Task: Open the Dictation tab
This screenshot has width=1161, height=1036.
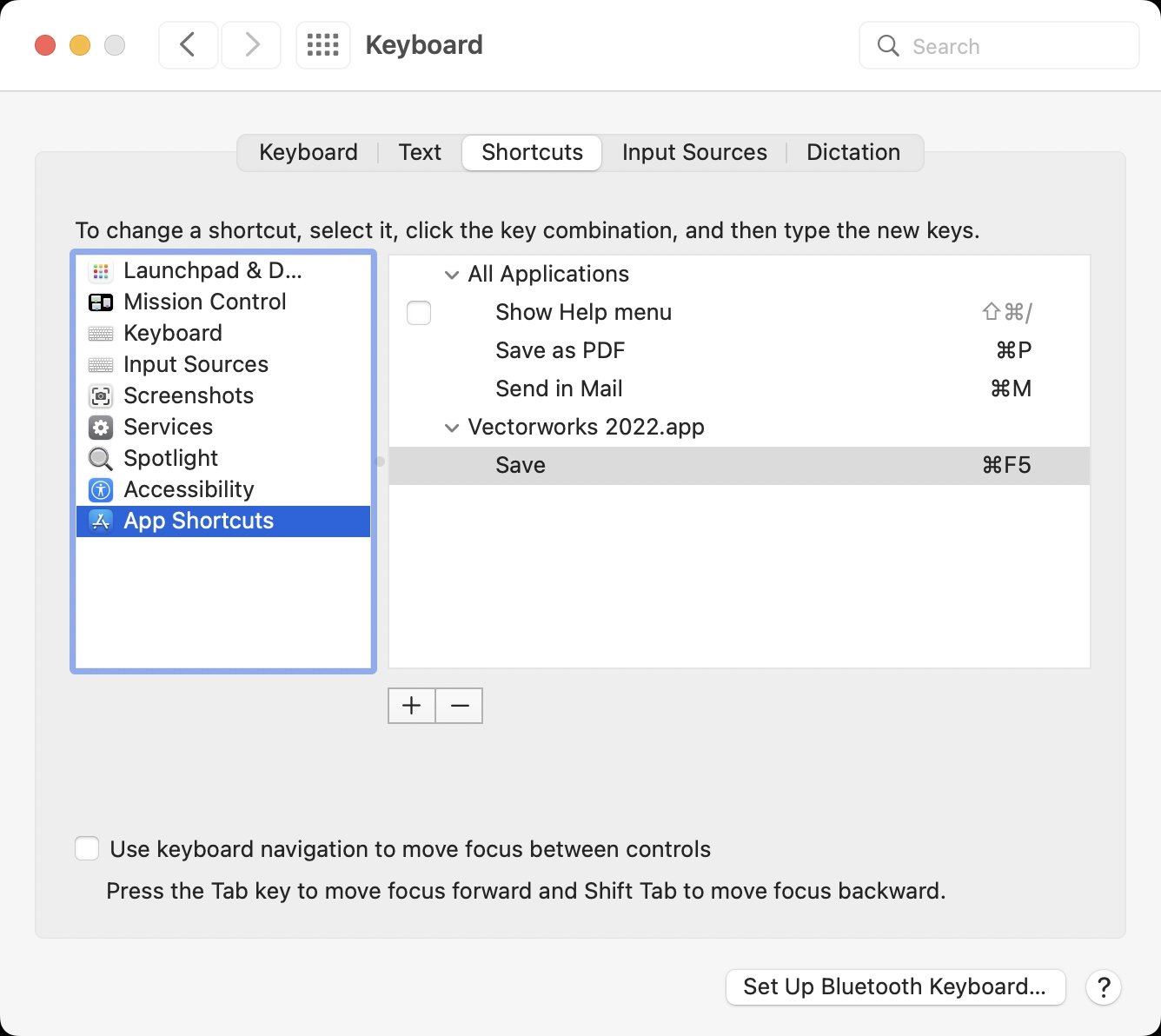Action: click(853, 153)
